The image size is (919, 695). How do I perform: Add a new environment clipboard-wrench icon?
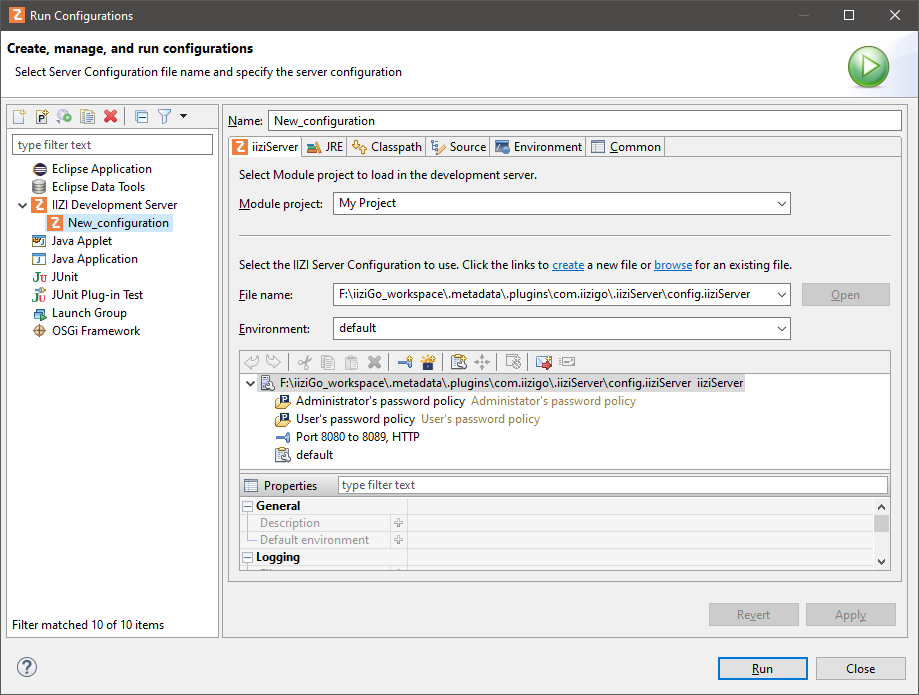(459, 362)
